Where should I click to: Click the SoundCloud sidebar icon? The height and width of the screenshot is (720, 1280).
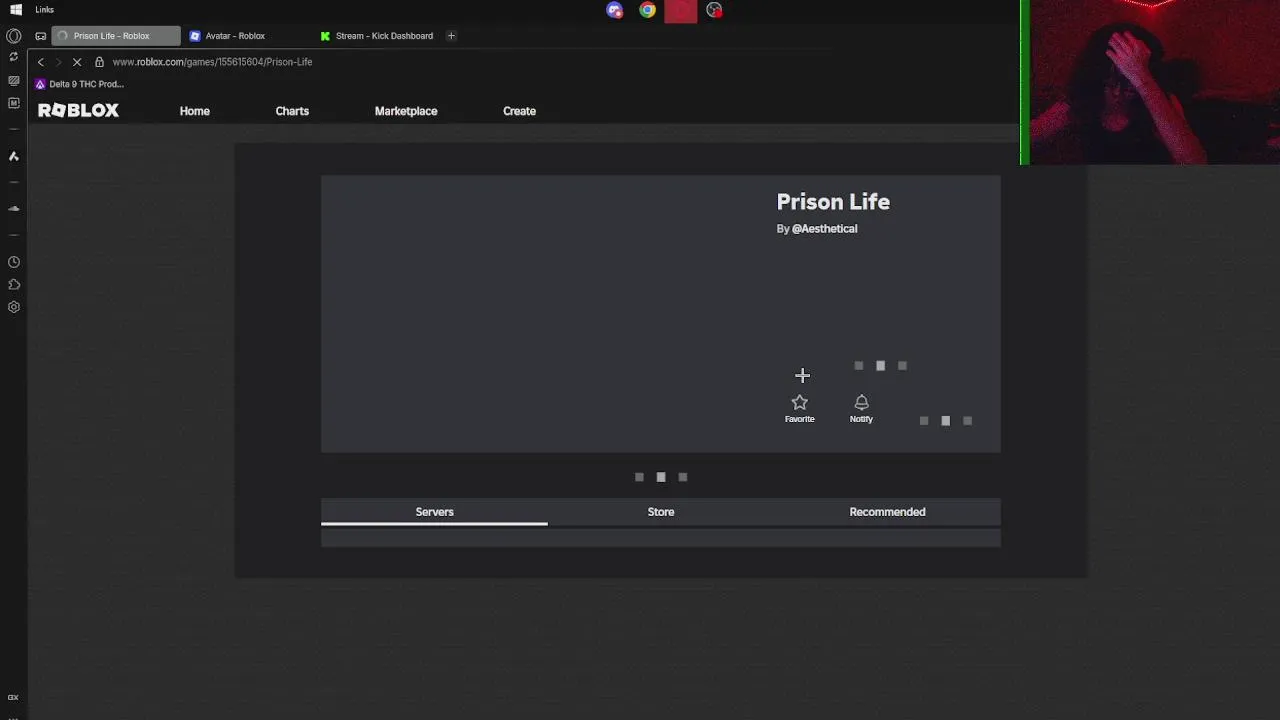(14, 209)
